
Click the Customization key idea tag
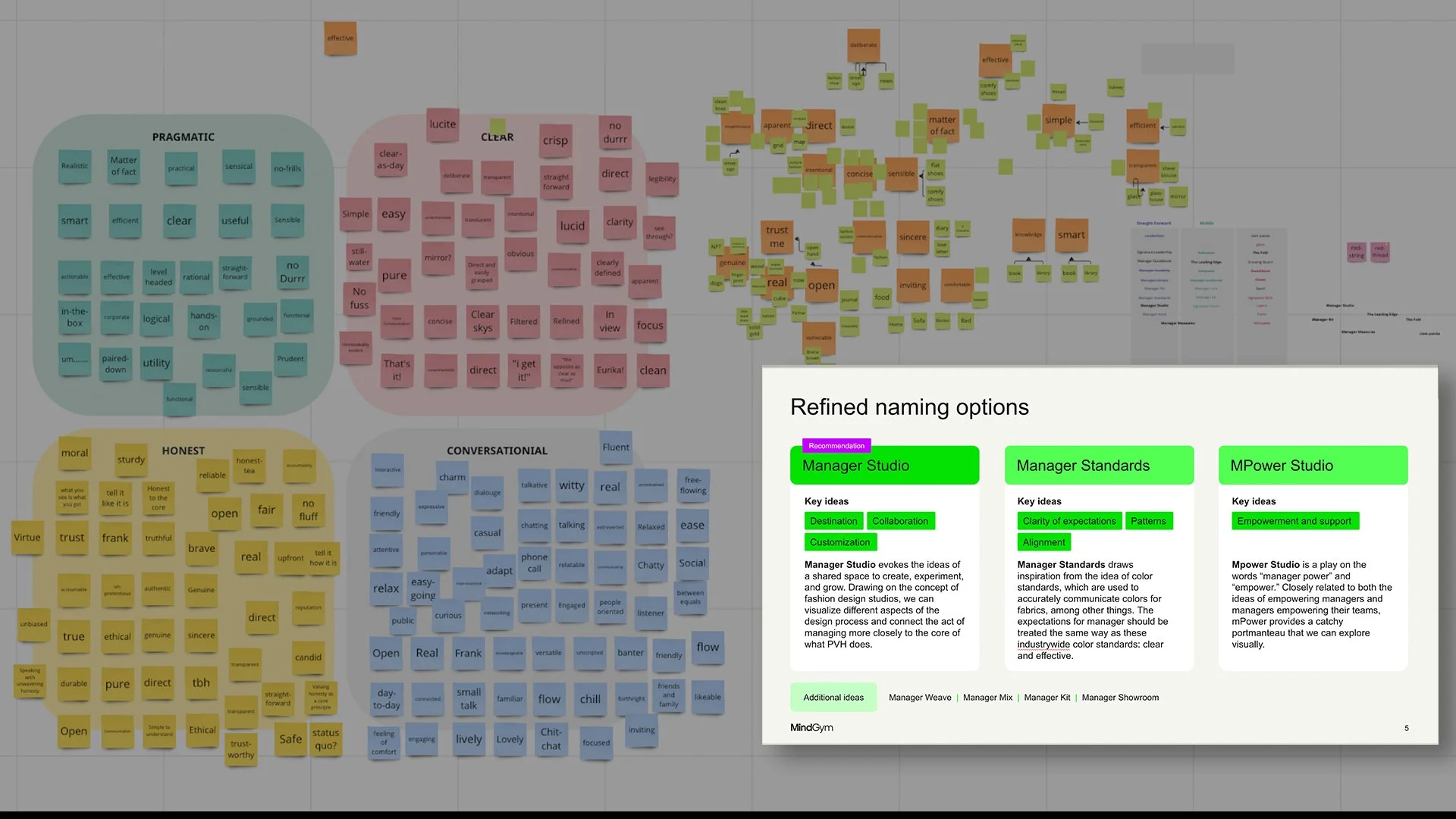tap(839, 542)
